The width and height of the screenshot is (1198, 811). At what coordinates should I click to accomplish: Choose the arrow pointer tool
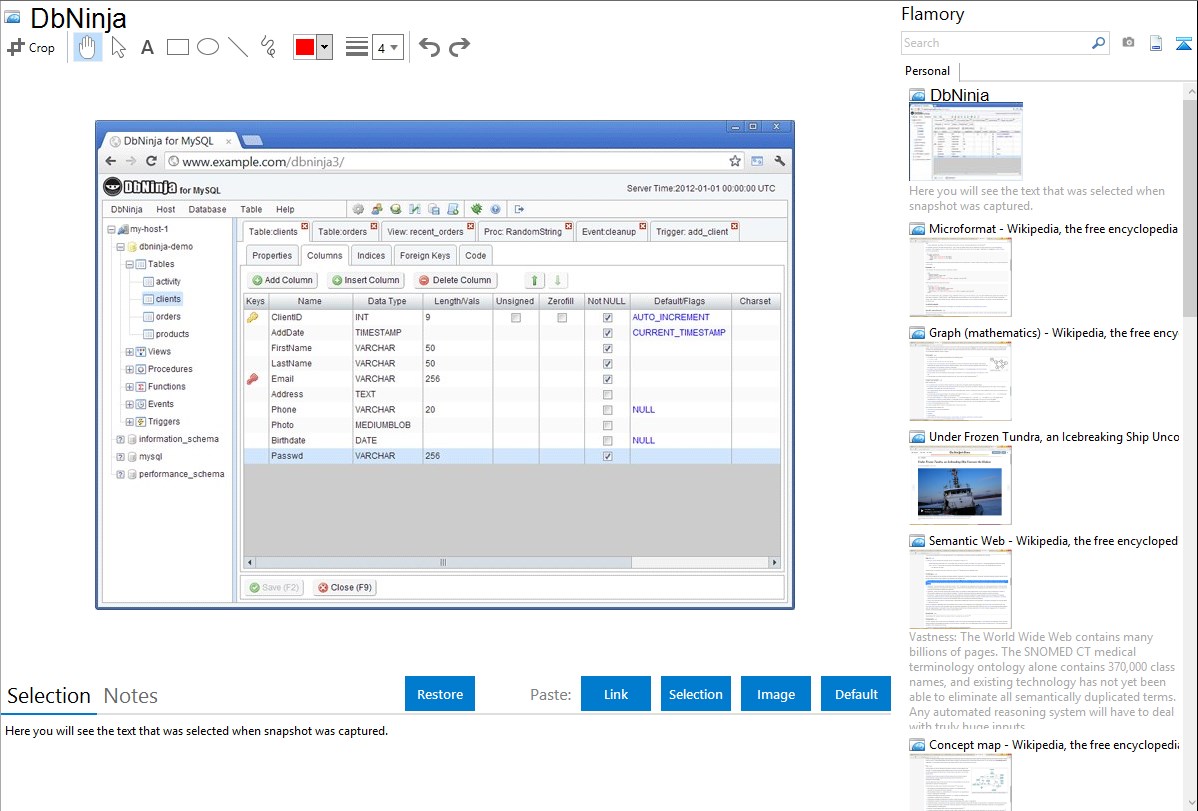click(118, 47)
